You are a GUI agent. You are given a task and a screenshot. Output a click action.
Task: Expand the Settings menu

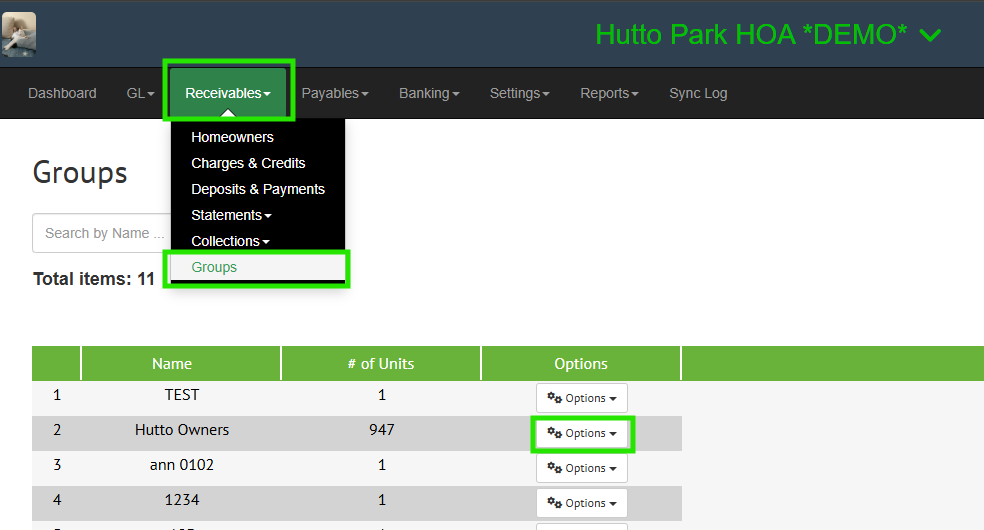[x=519, y=93]
